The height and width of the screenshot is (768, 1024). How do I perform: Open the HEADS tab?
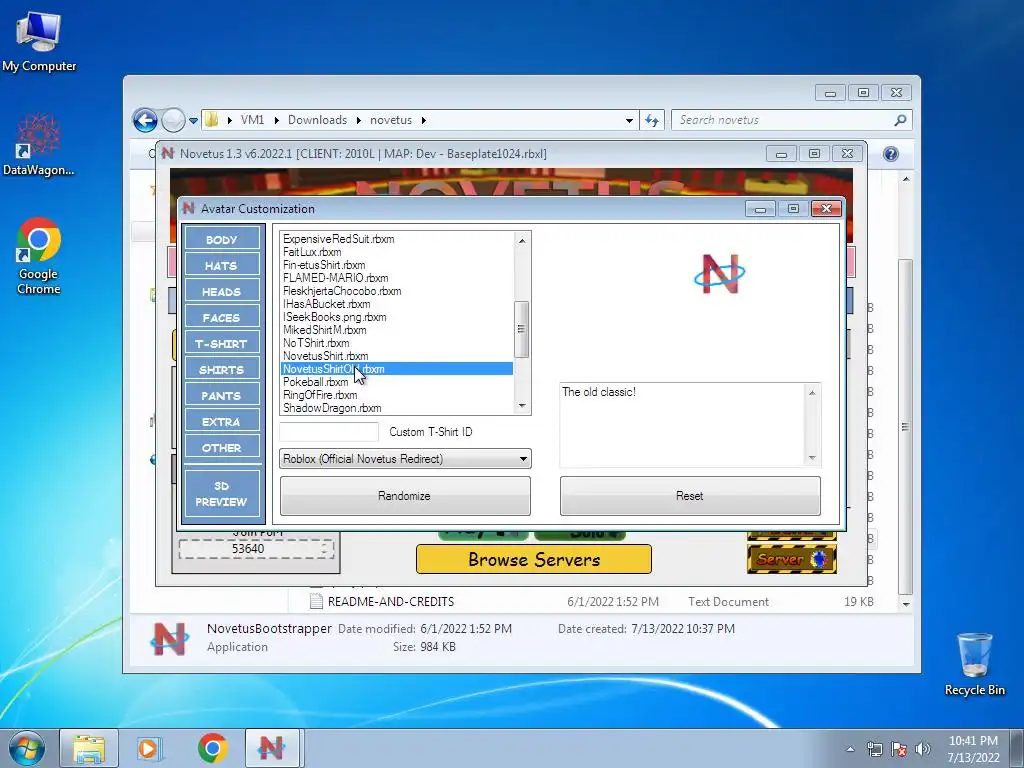(222, 291)
